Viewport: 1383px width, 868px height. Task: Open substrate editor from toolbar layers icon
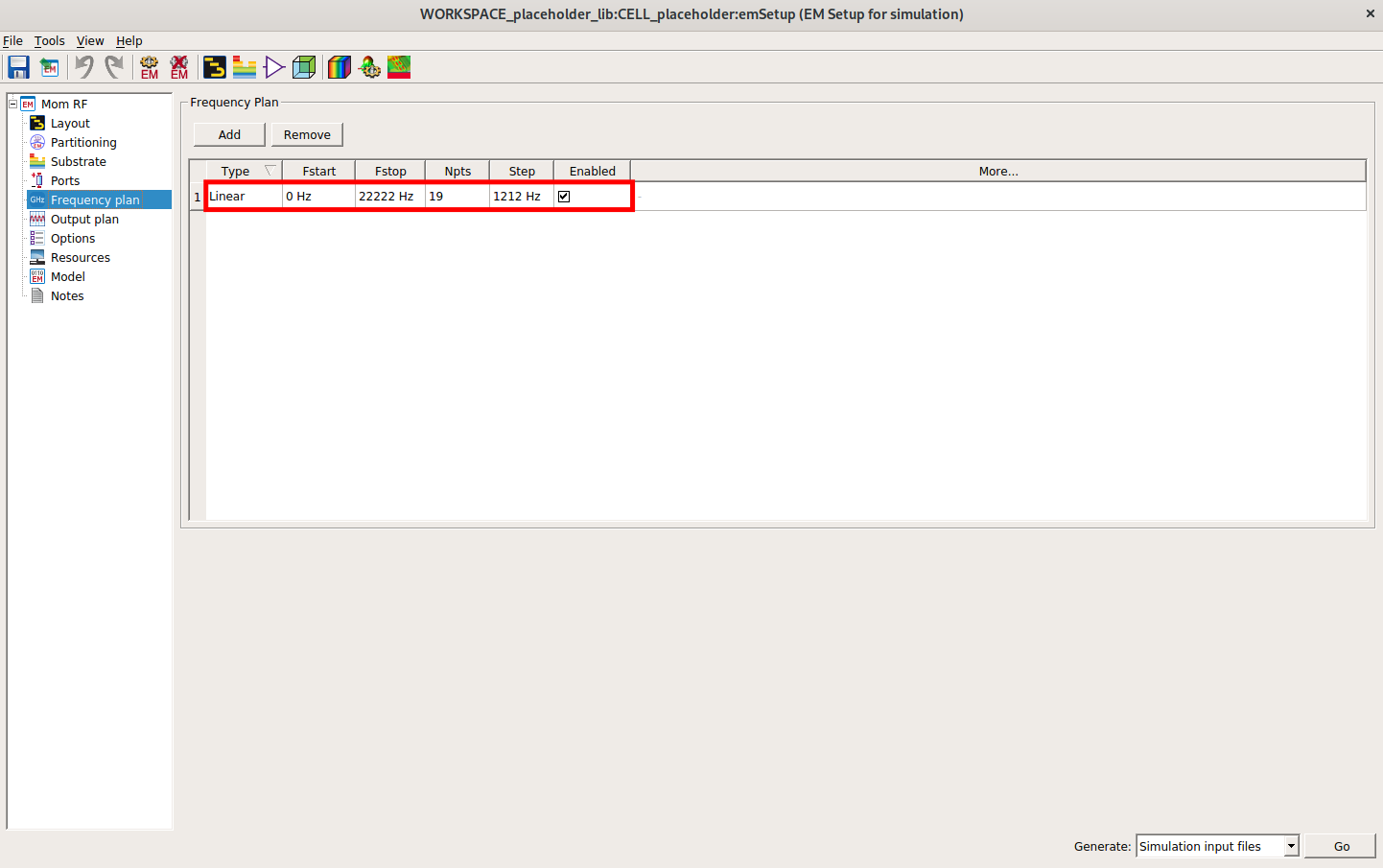[x=245, y=67]
